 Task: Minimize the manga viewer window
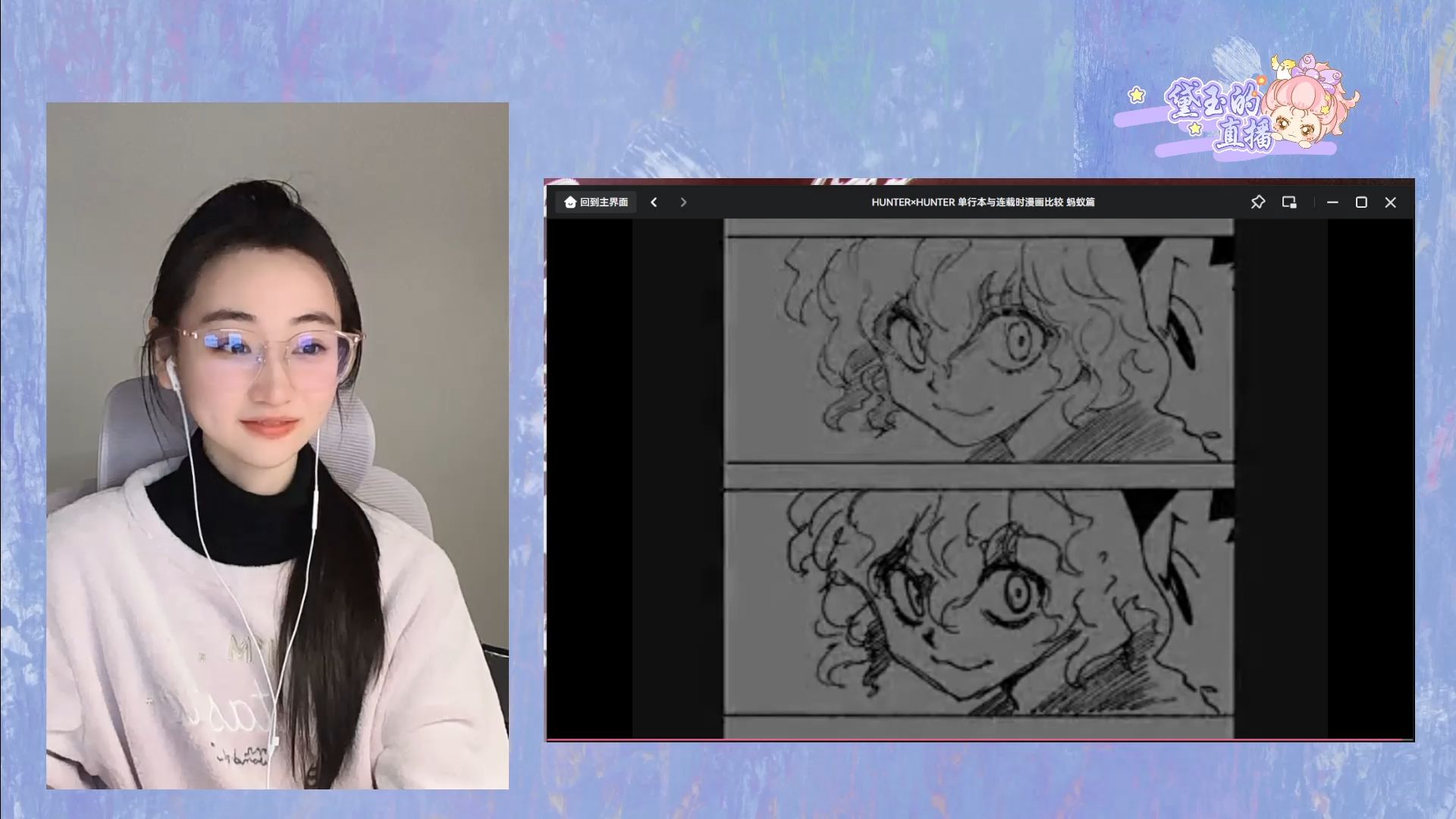pyautogui.click(x=1332, y=202)
